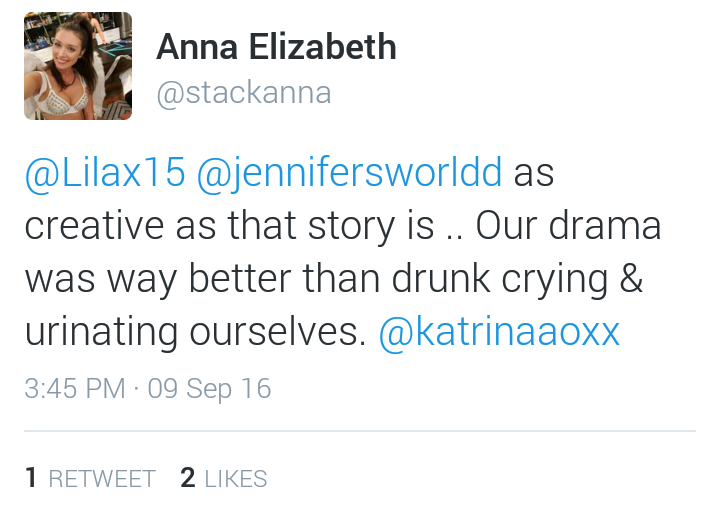Click the tweet text 'creative as that story'
The width and height of the screenshot is (720, 513).
click(209, 226)
